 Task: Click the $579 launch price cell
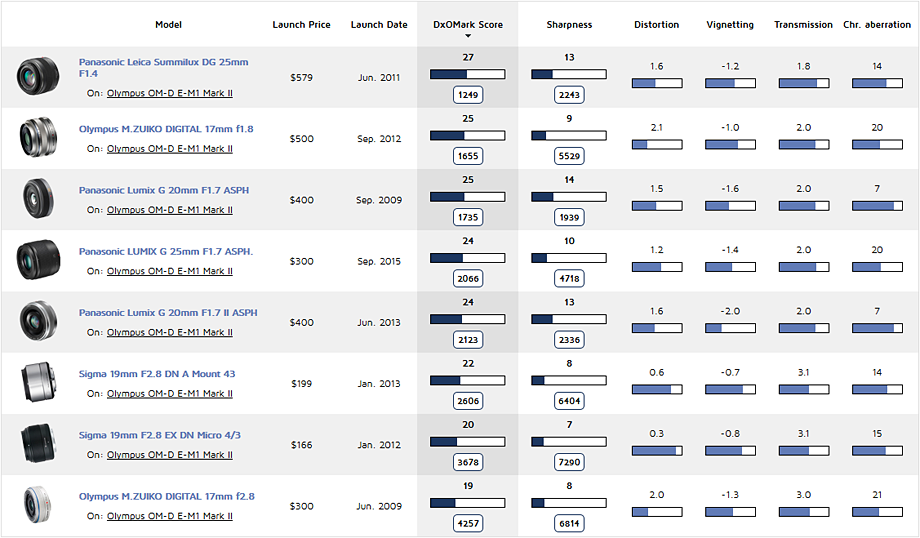301,77
